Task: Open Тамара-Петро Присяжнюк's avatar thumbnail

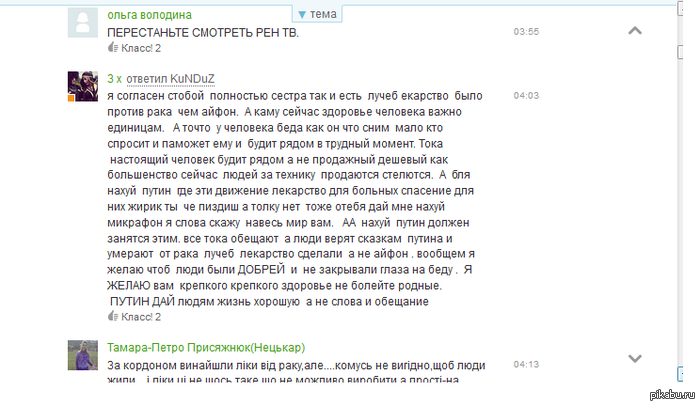Action: [x=83, y=355]
